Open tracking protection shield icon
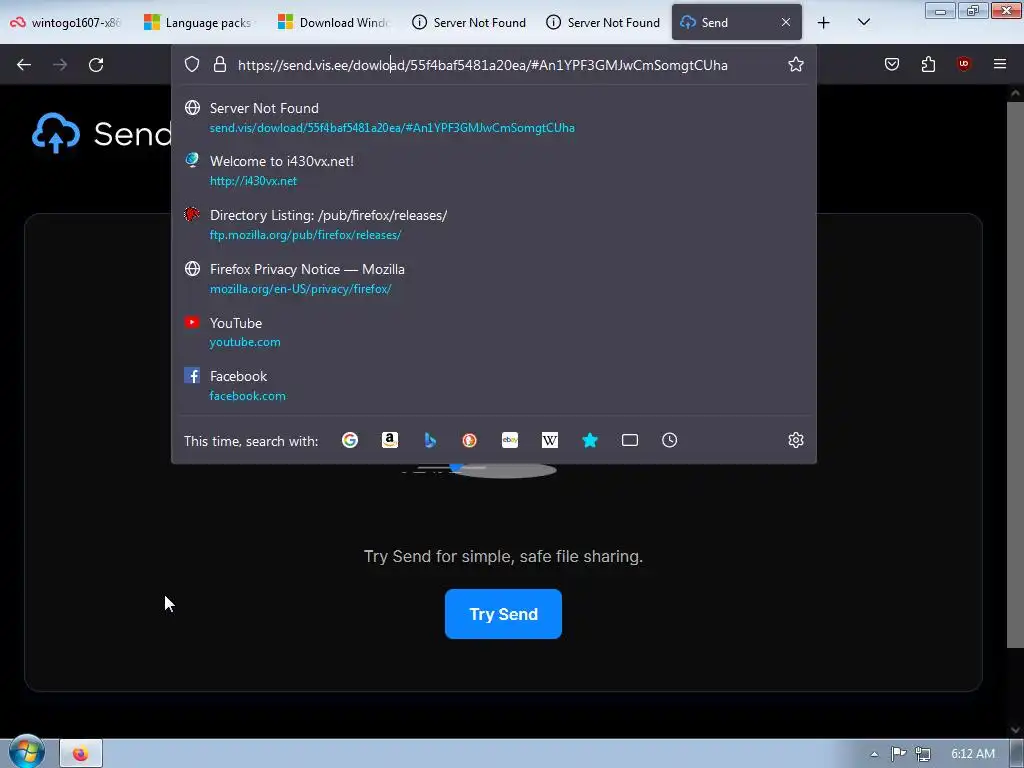The height and width of the screenshot is (768, 1024). point(191,64)
